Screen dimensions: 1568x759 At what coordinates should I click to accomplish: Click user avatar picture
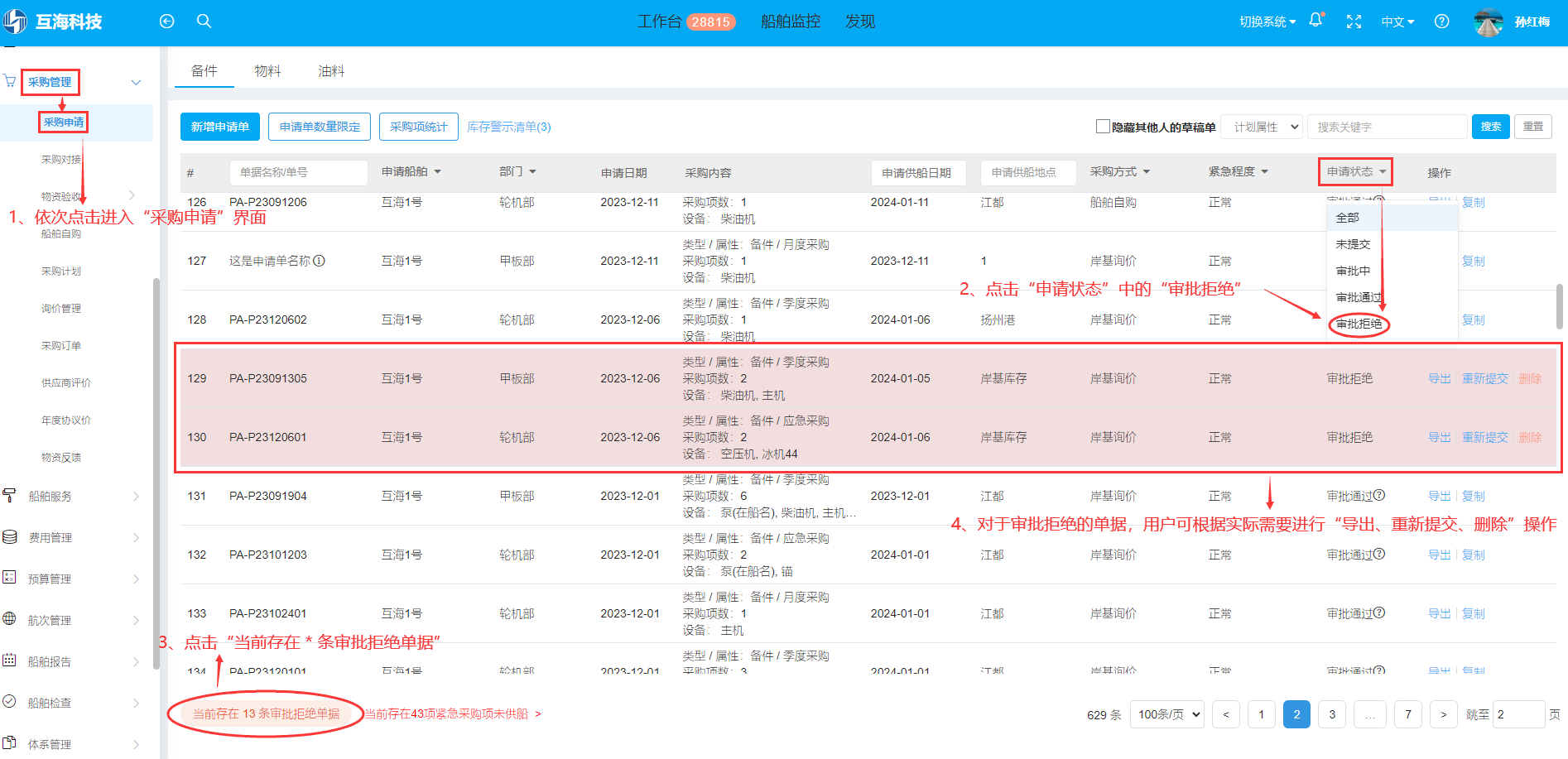1489,22
